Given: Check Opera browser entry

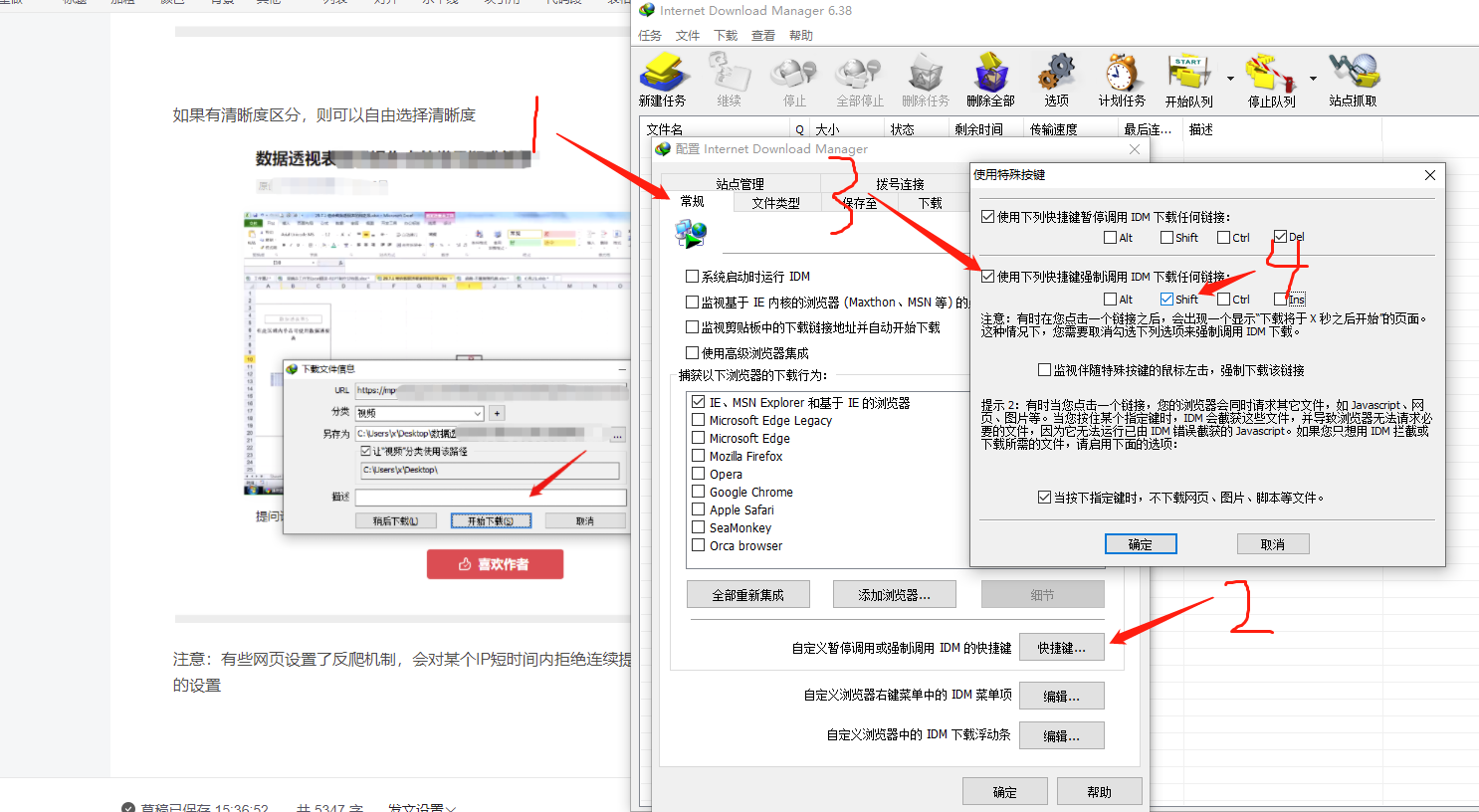Looking at the screenshot, I should pyautogui.click(x=699, y=475).
